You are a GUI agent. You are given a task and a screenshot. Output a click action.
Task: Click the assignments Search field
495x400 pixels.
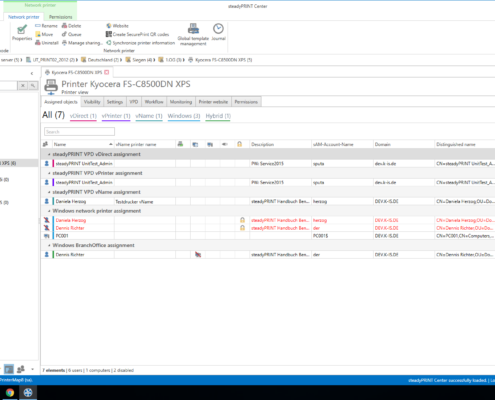79,132
